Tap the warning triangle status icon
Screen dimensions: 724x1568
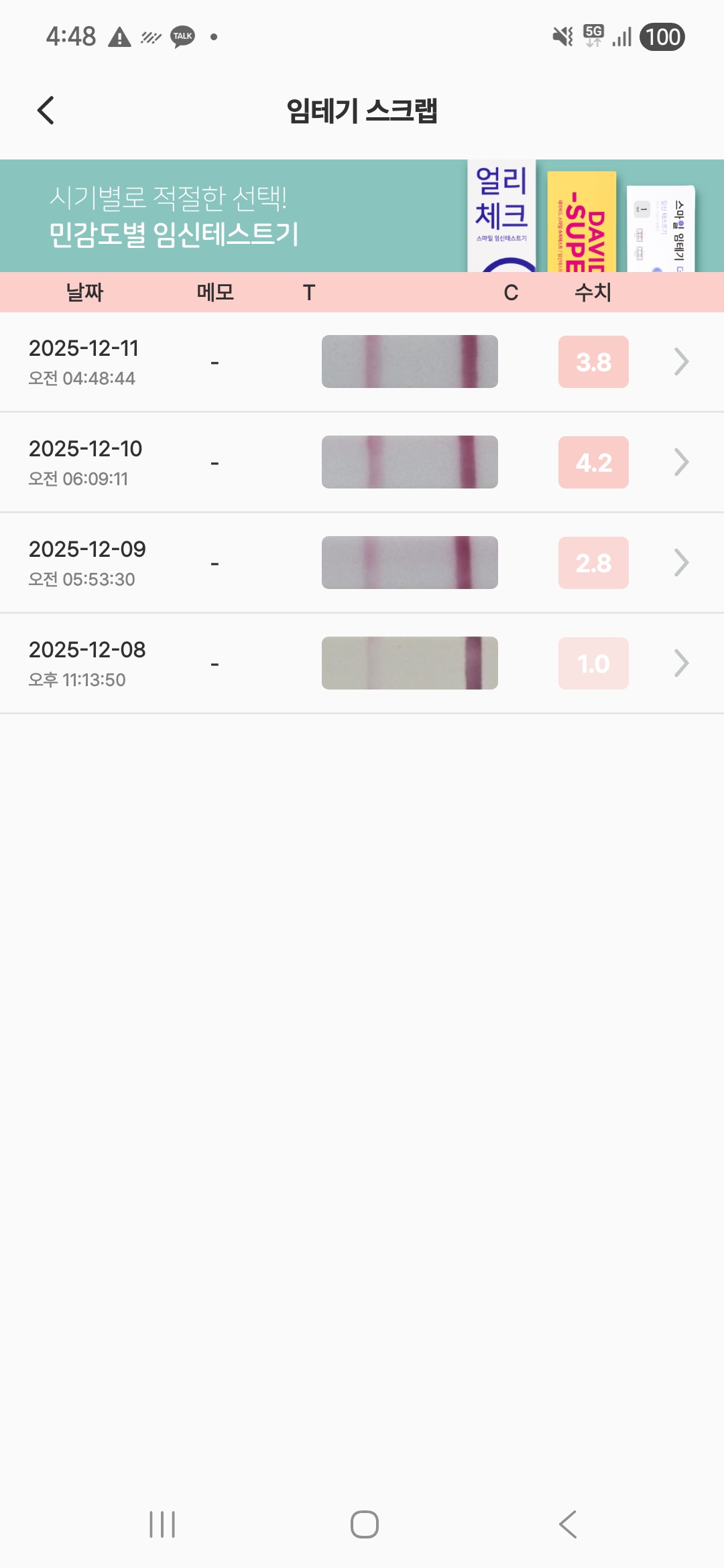119,37
